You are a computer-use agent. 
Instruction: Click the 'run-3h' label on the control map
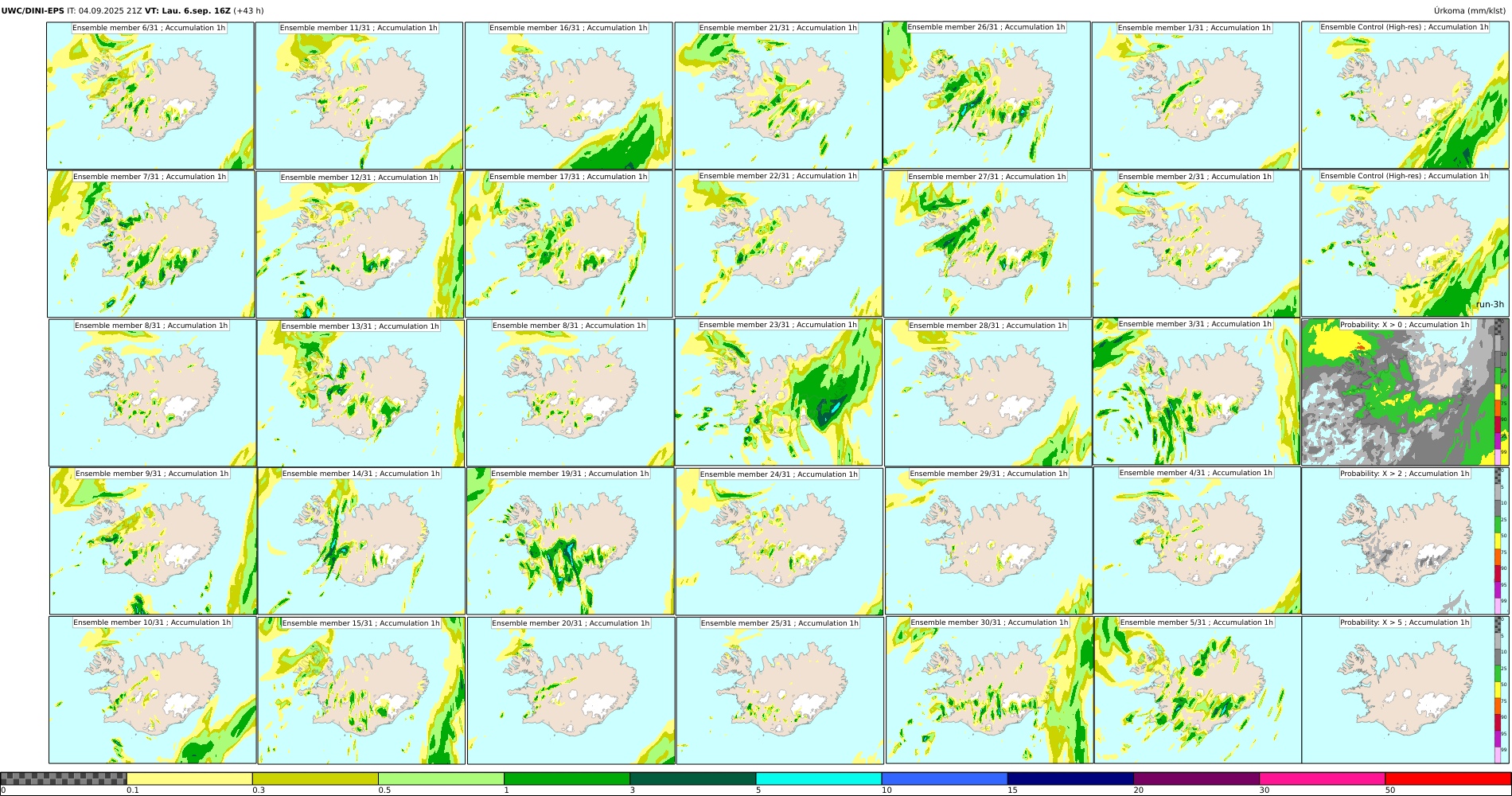point(1490,304)
